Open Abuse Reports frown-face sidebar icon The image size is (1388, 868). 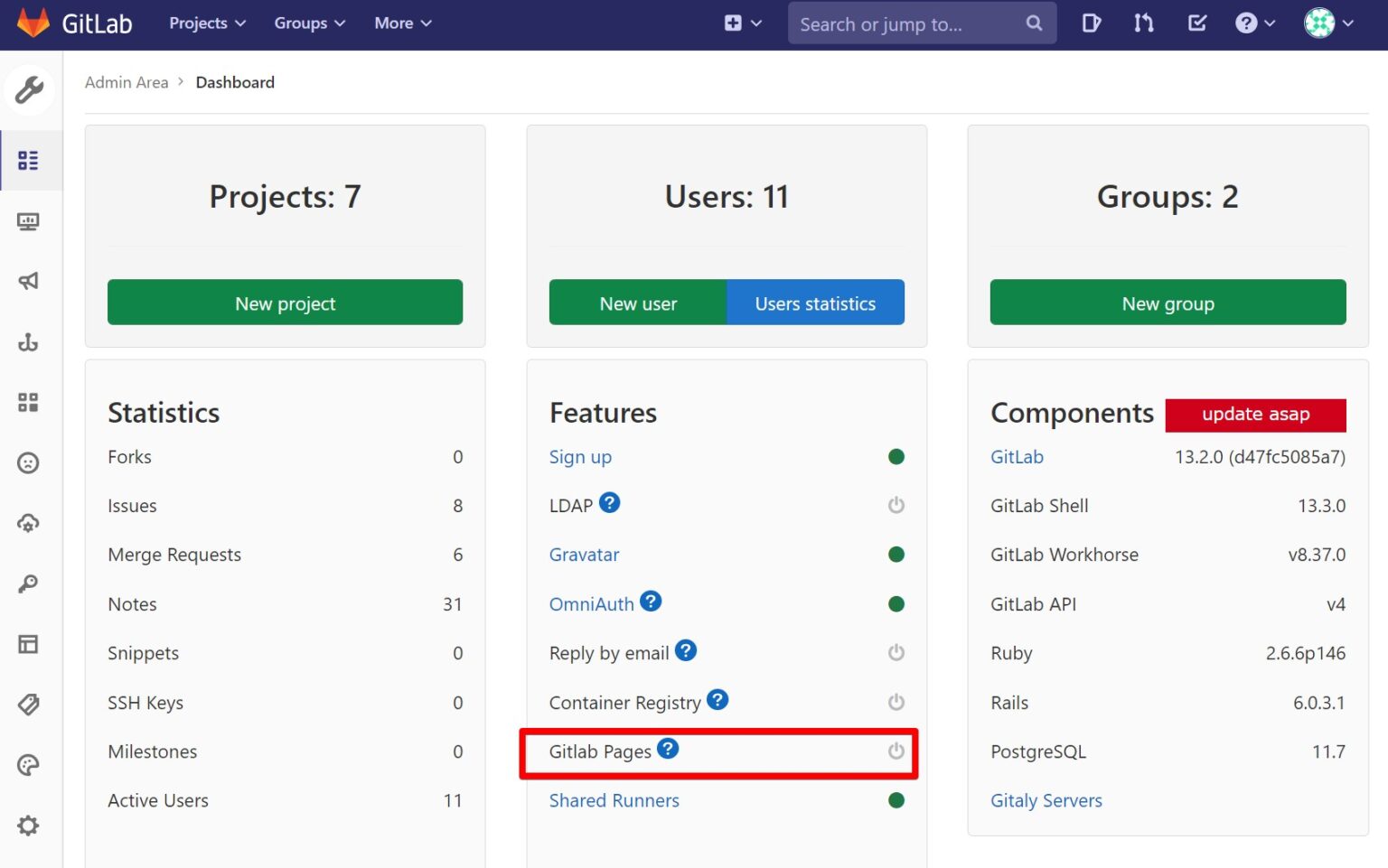pyautogui.click(x=29, y=462)
